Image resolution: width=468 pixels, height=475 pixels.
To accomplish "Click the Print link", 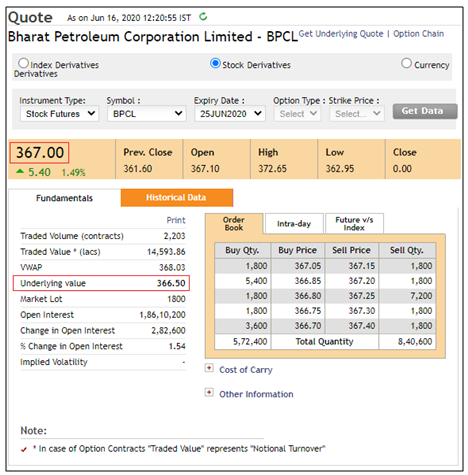I will point(176,220).
